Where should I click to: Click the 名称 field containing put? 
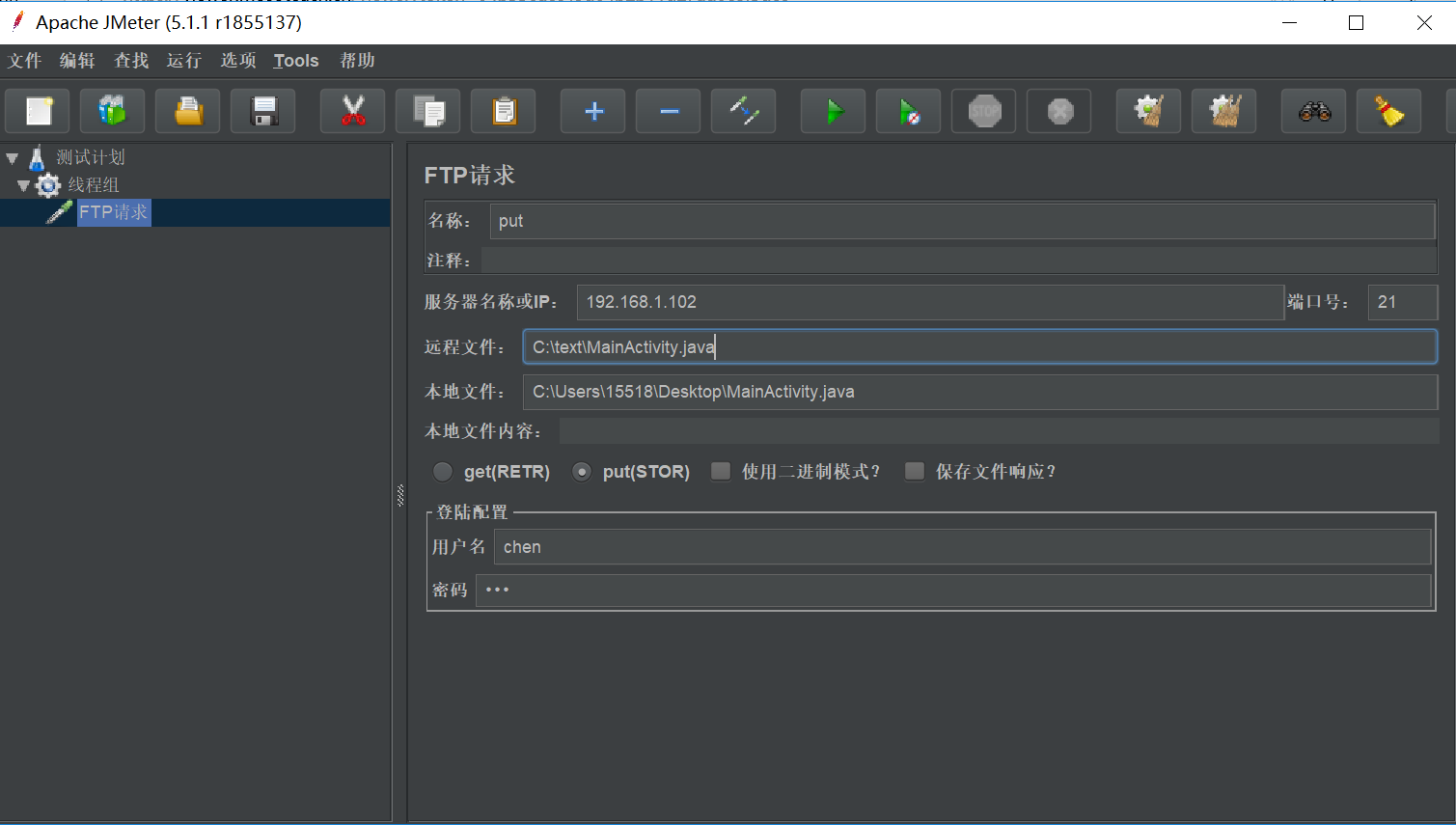tap(962, 221)
